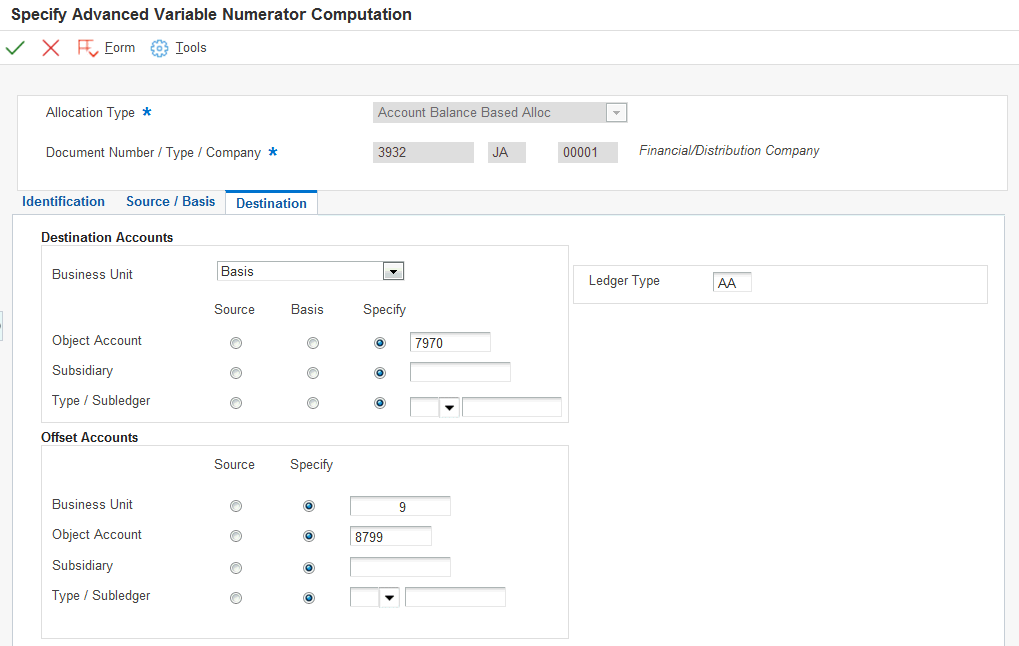Viewport: 1019px width, 646px height.
Task: Click the Form menu icon
Action: point(88,48)
